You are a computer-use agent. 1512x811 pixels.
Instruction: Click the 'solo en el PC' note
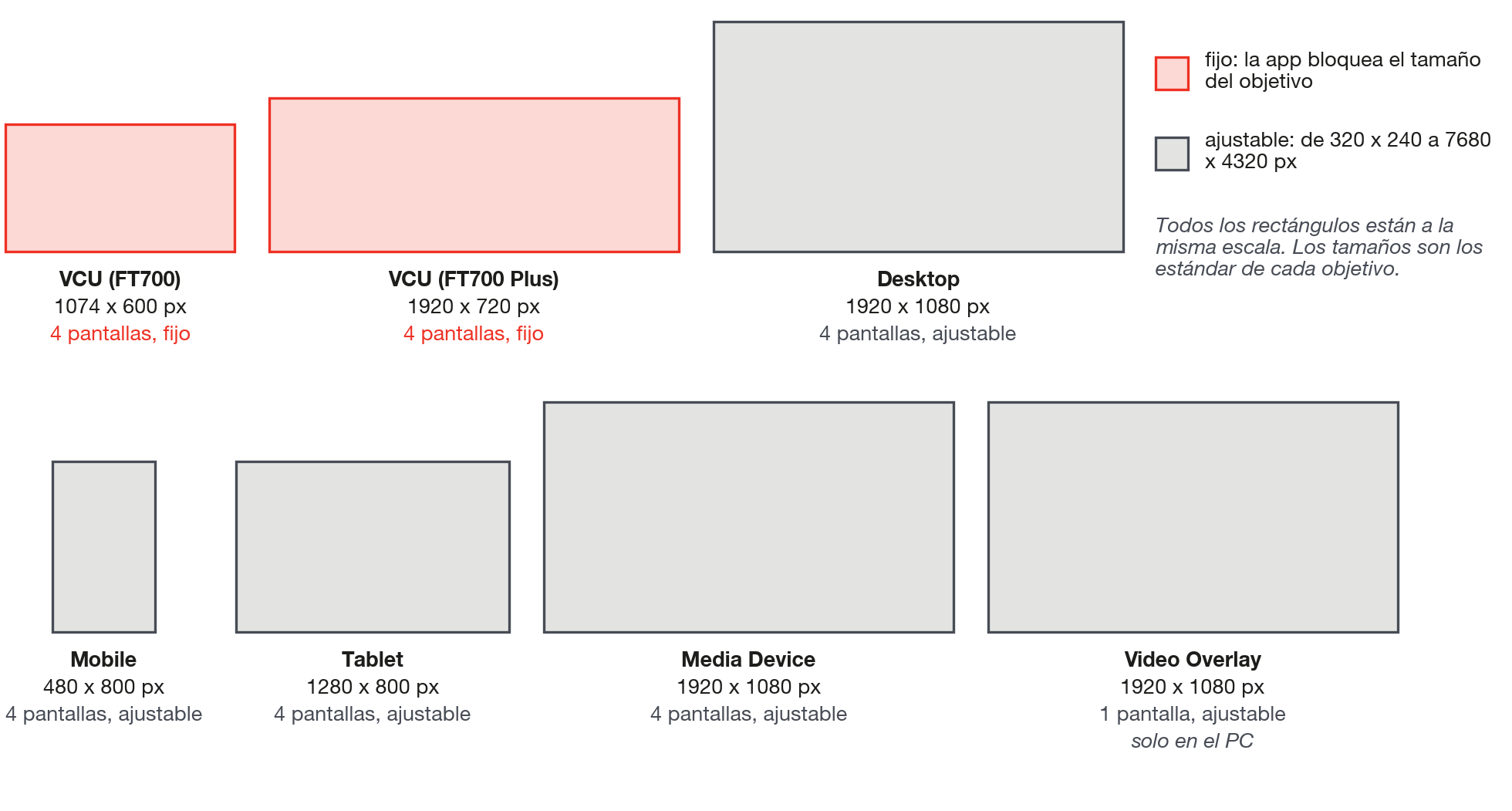tap(1193, 741)
